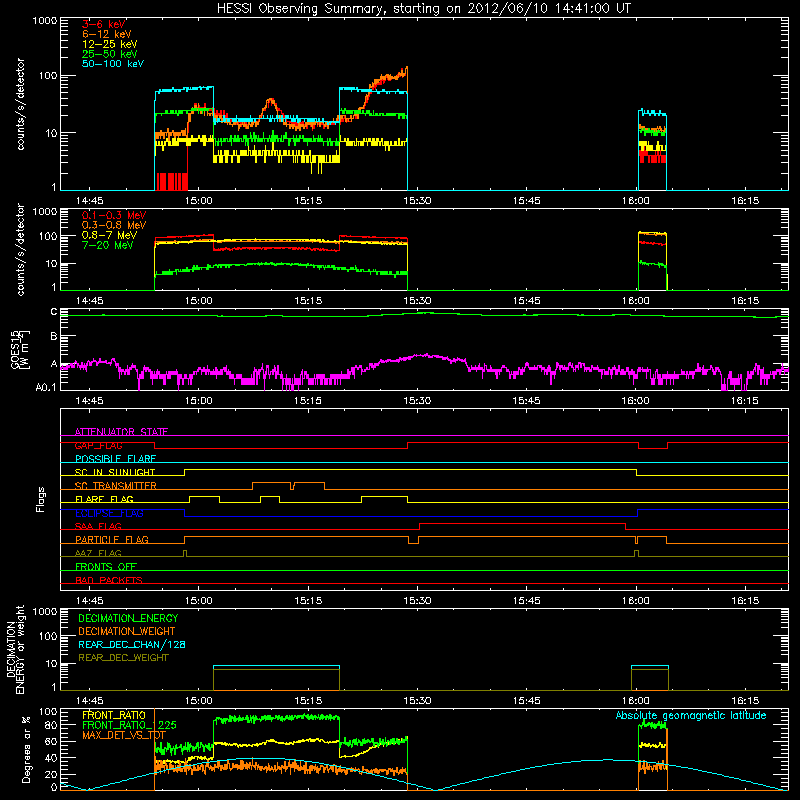The height and width of the screenshot is (800, 800).
Task: Select the POSSIBLE_FLARE flag label
Action: point(115,459)
